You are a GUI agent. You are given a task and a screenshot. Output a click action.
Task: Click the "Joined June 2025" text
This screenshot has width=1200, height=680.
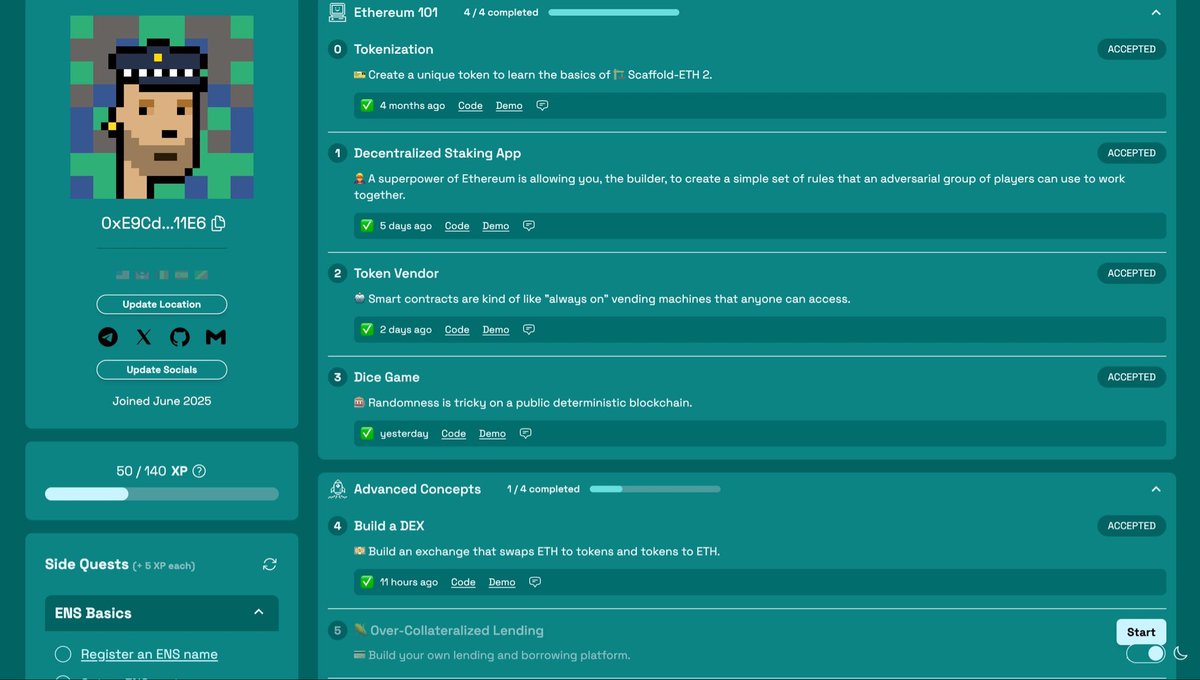(x=162, y=401)
